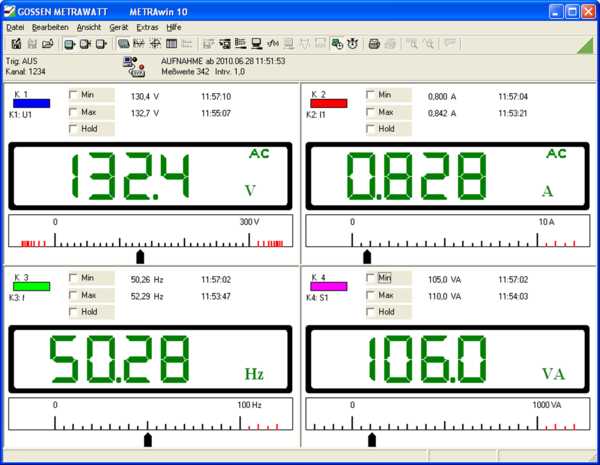Image resolution: width=600 pixels, height=465 pixels.
Task: Click the crosshair toolbar icon
Action: coord(155,44)
